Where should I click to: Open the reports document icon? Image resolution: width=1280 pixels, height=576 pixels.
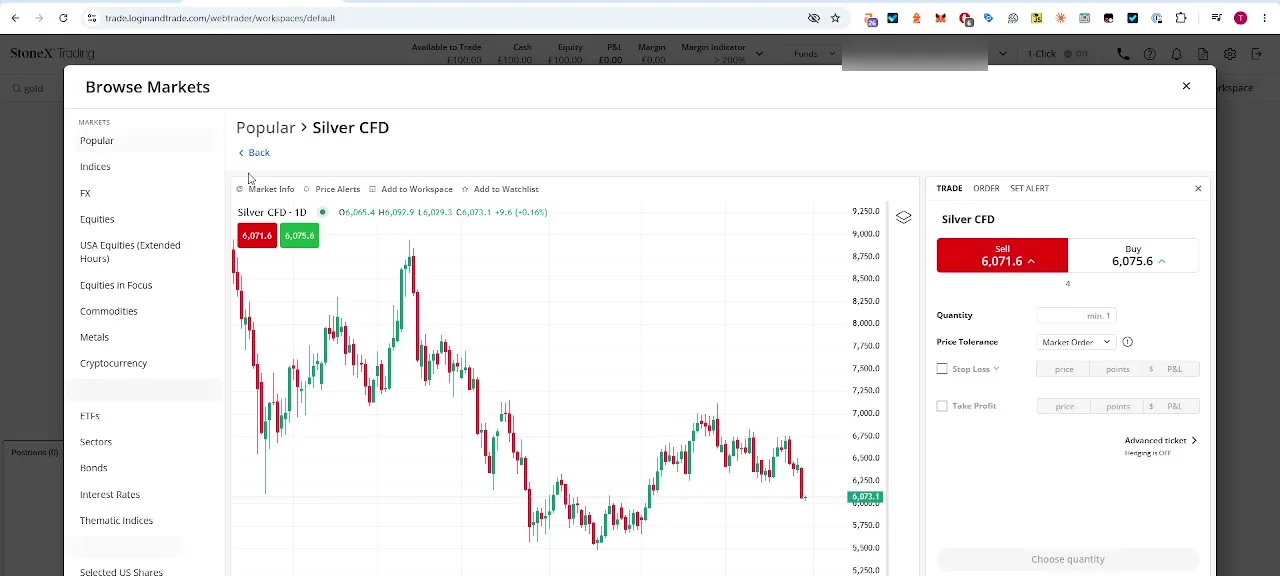[x=1203, y=54]
